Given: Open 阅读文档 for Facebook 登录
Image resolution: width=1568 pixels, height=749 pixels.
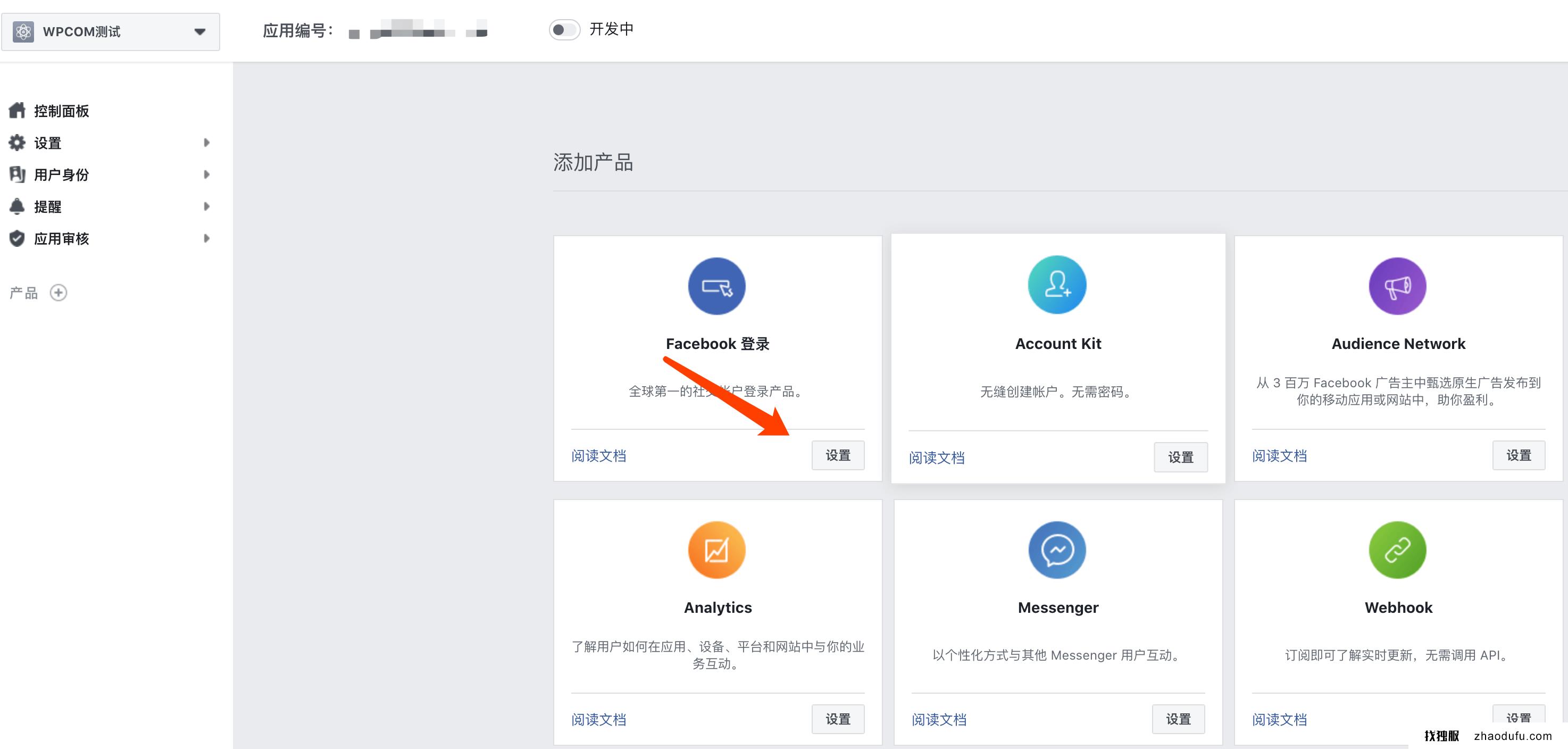Looking at the screenshot, I should pyautogui.click(x=599, y=455).
